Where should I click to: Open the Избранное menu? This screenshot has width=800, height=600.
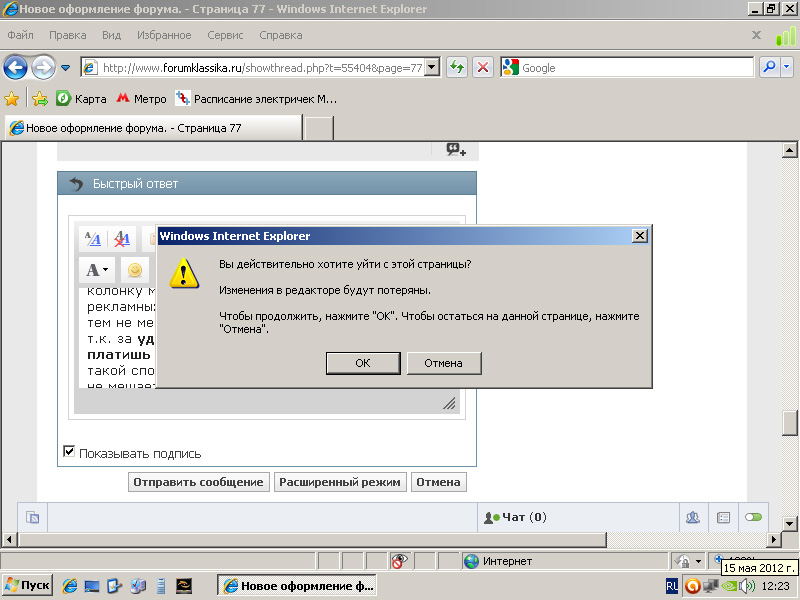[x=164, y=35]
